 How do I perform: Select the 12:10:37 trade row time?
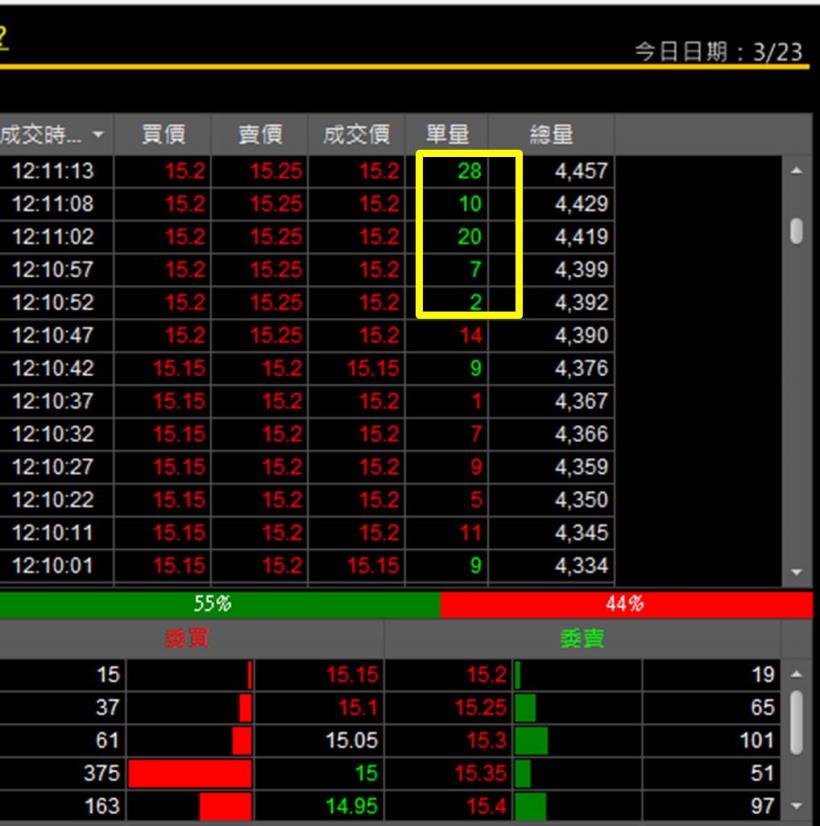tap(53, 401)
